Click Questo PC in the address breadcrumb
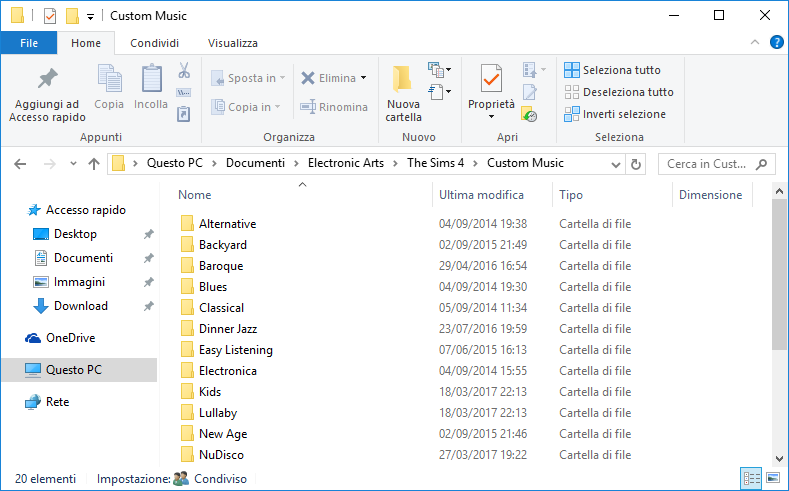Image resolution: width=789 pixels, height=491 pixels. pos(175,163)
